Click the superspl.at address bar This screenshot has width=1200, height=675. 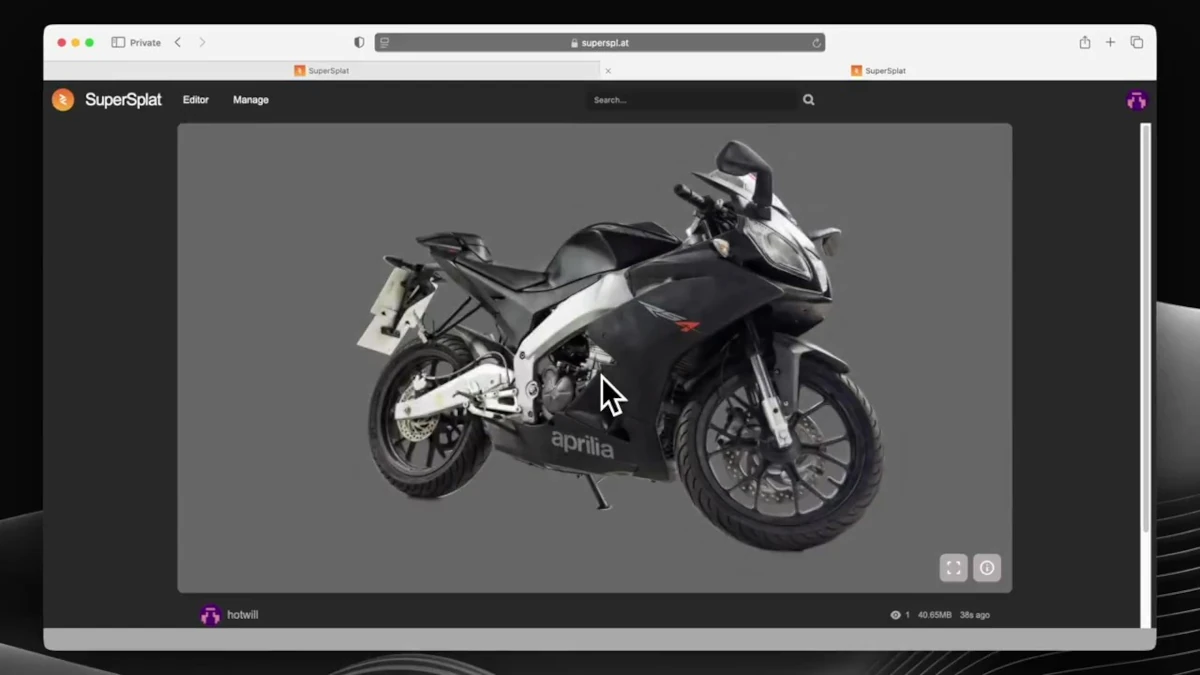click(x=600, y=43)
